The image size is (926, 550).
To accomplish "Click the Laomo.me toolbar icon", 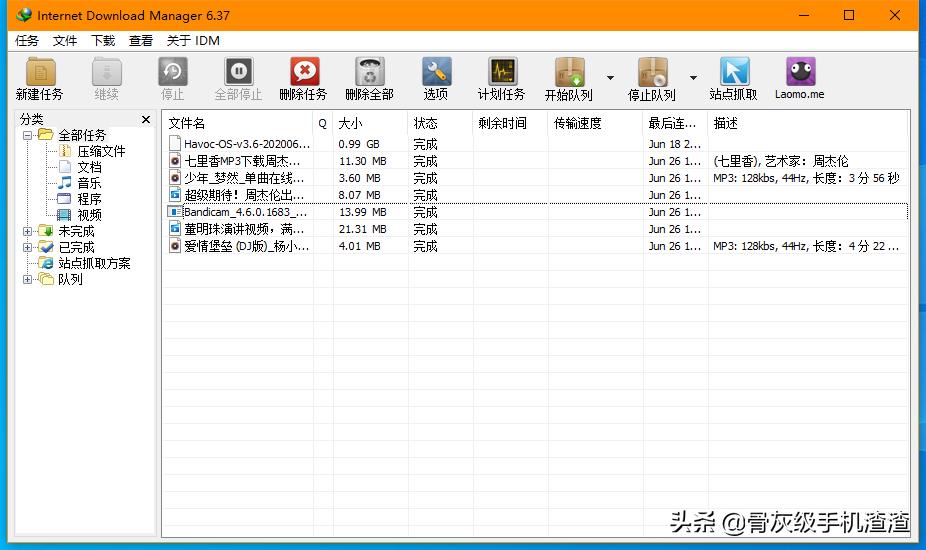I will click(x=801, y=72).
